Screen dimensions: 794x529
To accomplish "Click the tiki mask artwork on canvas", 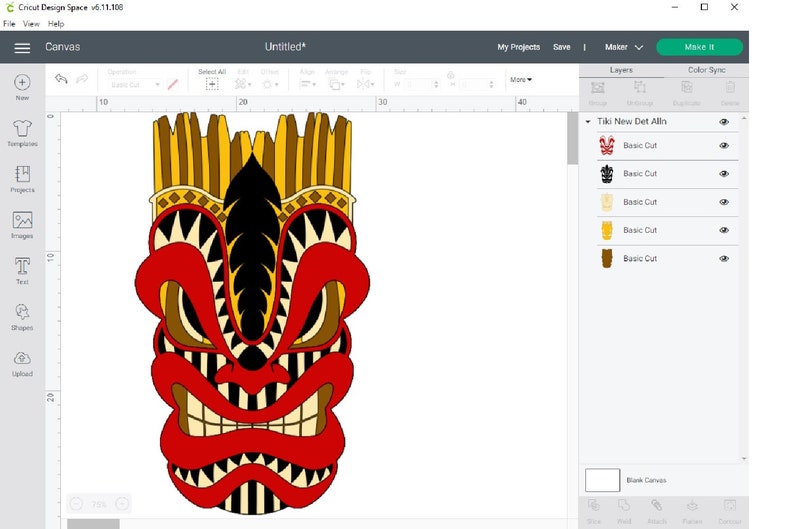I will tap(252, 313).
